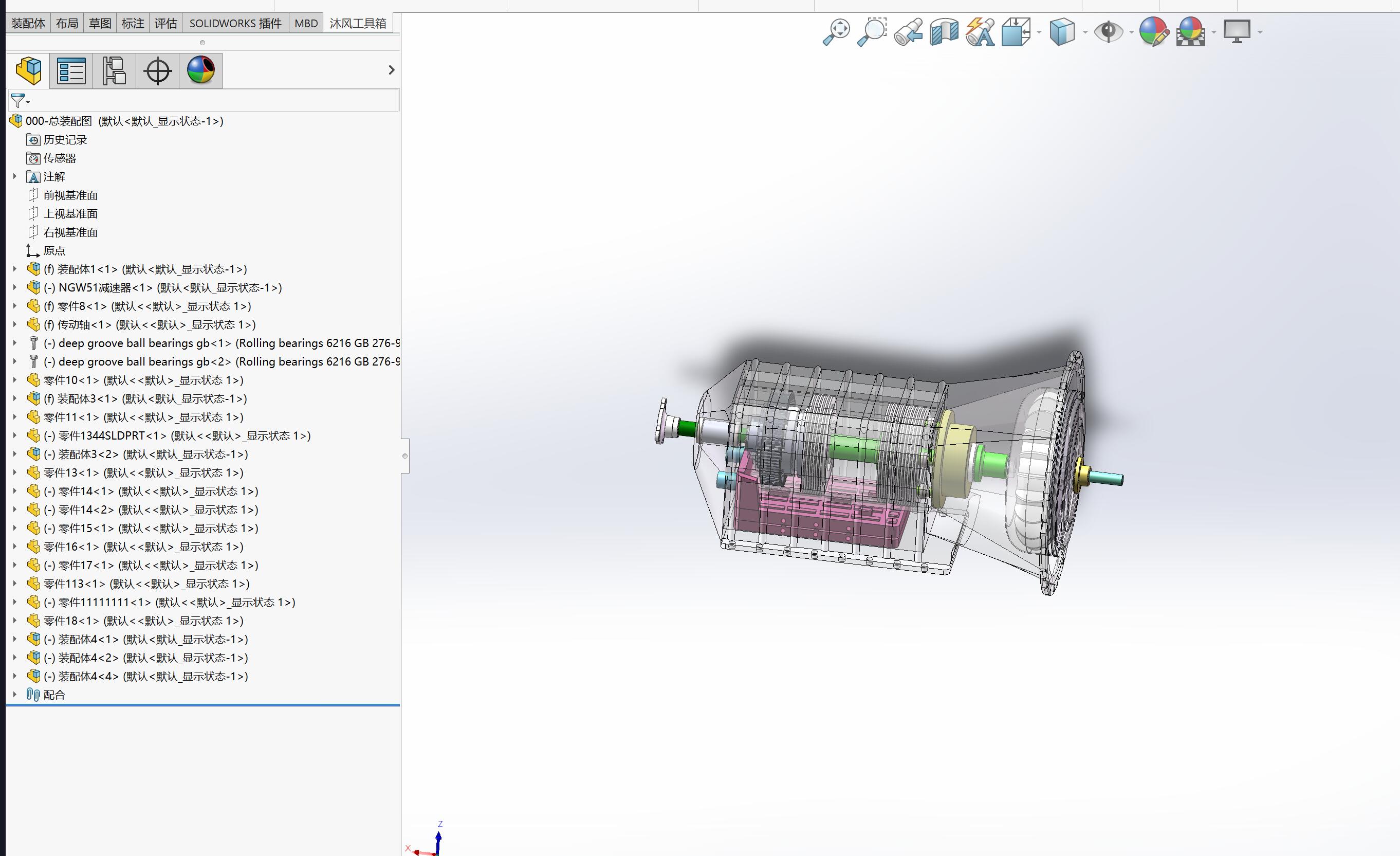This screenshot has width=1400, height=856.
Task: Switch to the 装配体 ribbon tab
Action: [28, 23]
